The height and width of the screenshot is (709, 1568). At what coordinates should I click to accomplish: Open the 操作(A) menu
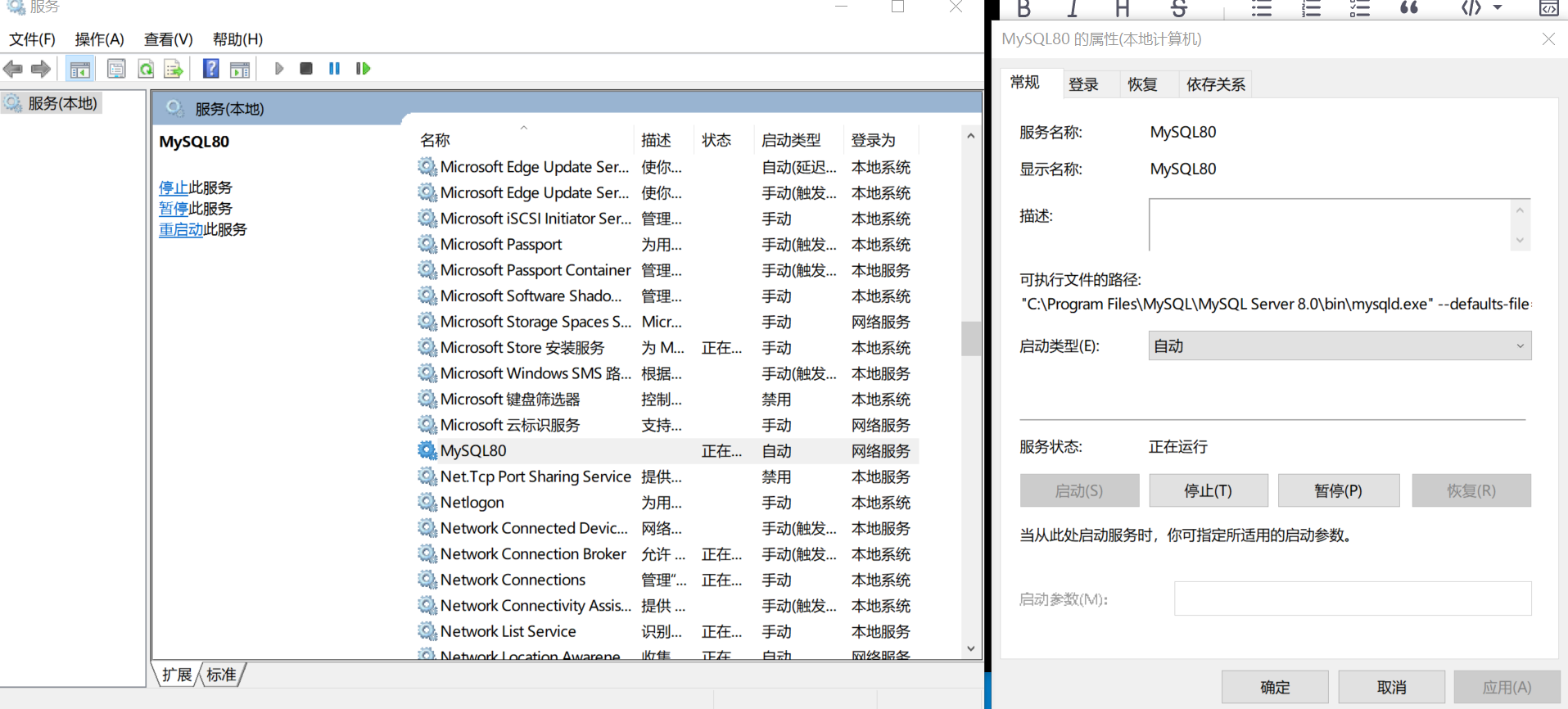point(99,39)
